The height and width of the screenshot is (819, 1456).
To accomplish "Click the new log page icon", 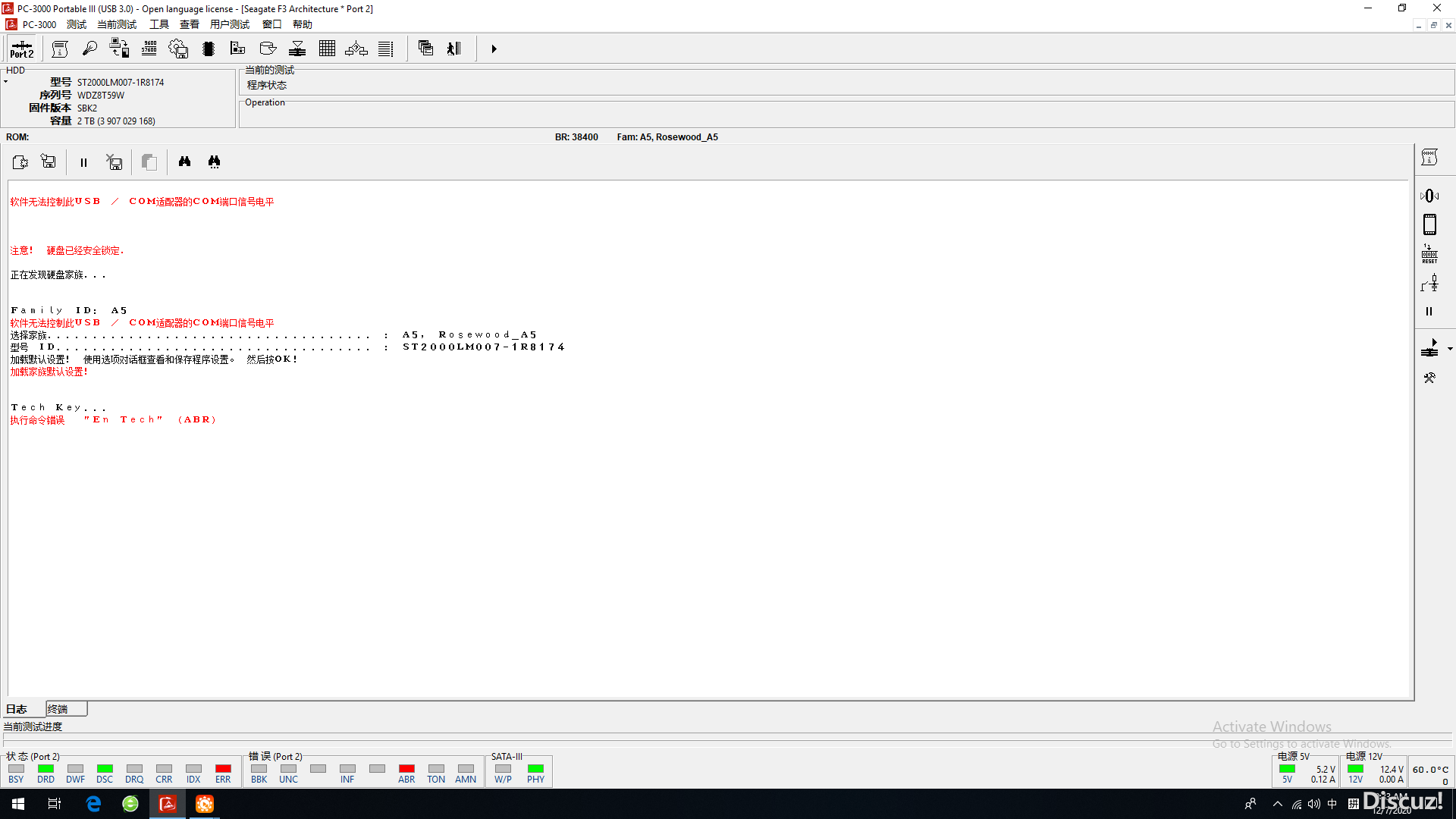I will 20,162.
